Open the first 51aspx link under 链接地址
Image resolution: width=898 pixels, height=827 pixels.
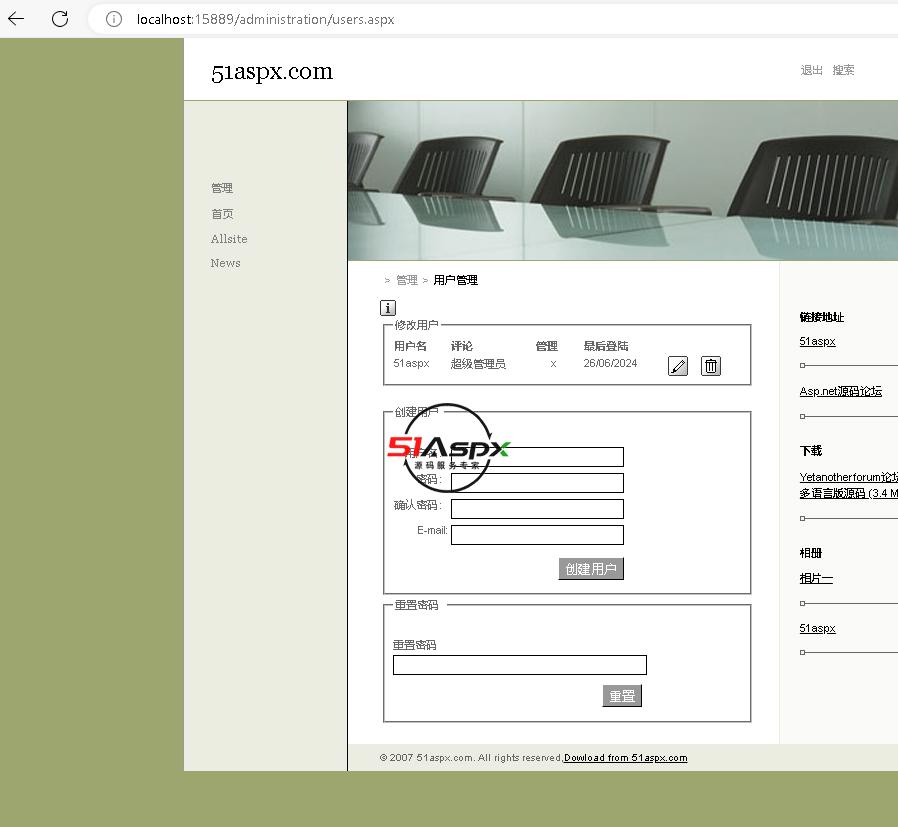point(817,341)
